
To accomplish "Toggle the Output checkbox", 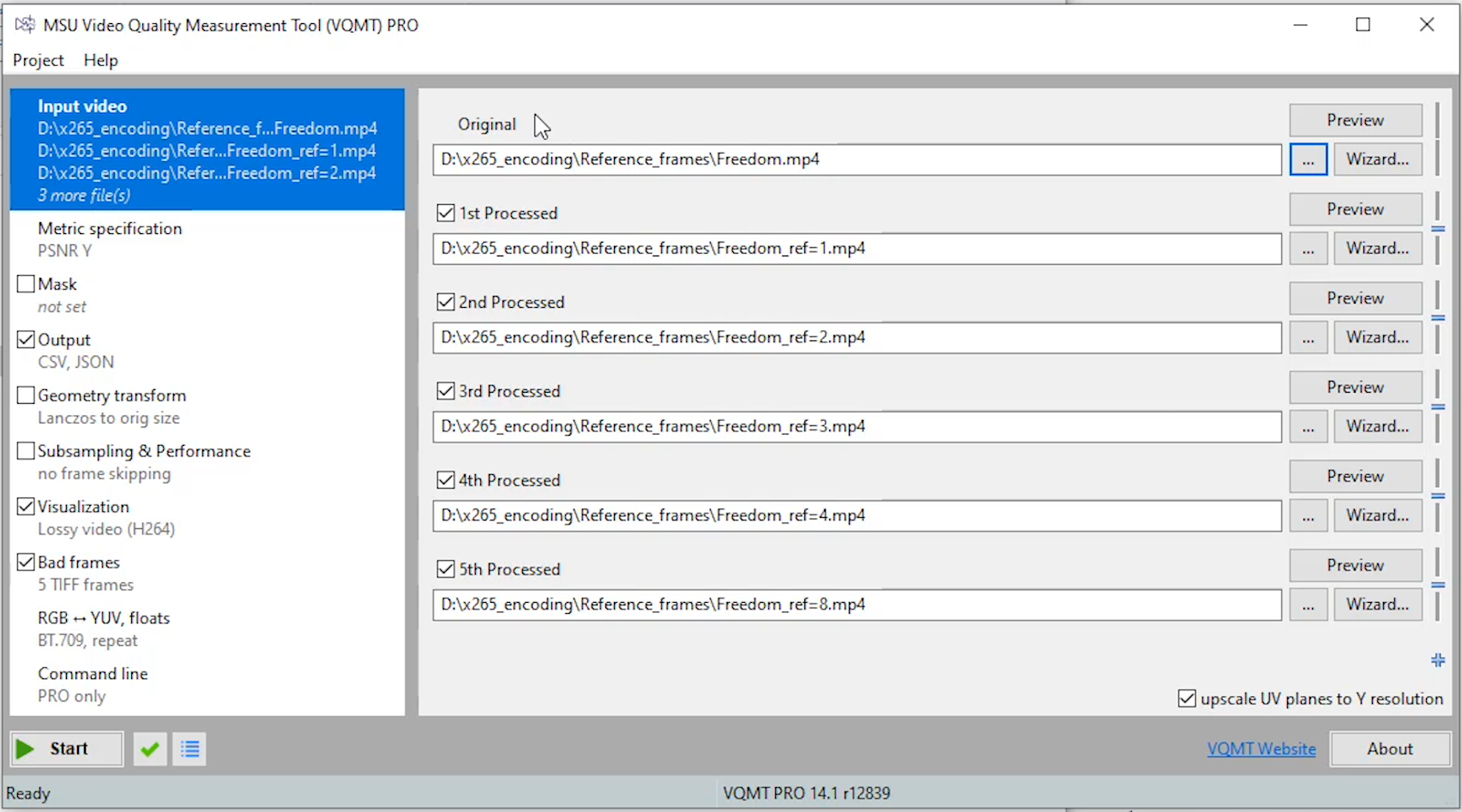I will click(26, 340).
